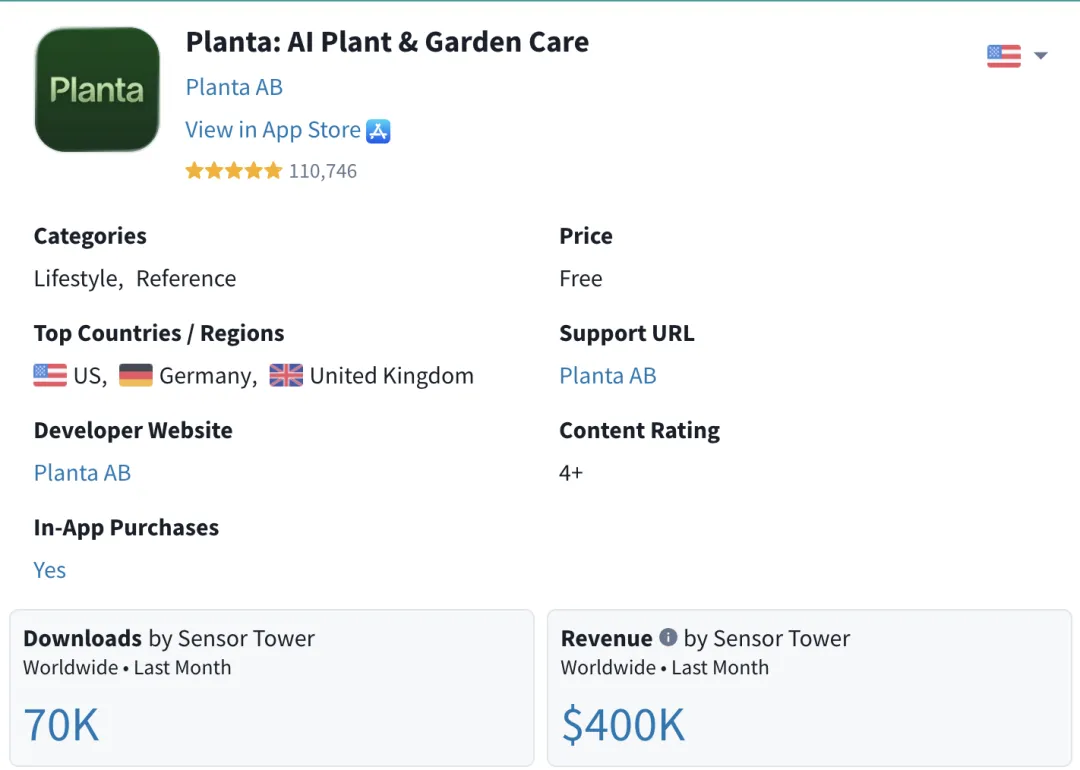
Task: Click the five-star rating stars
Action: pyautogui.click(x=234, y=171)
